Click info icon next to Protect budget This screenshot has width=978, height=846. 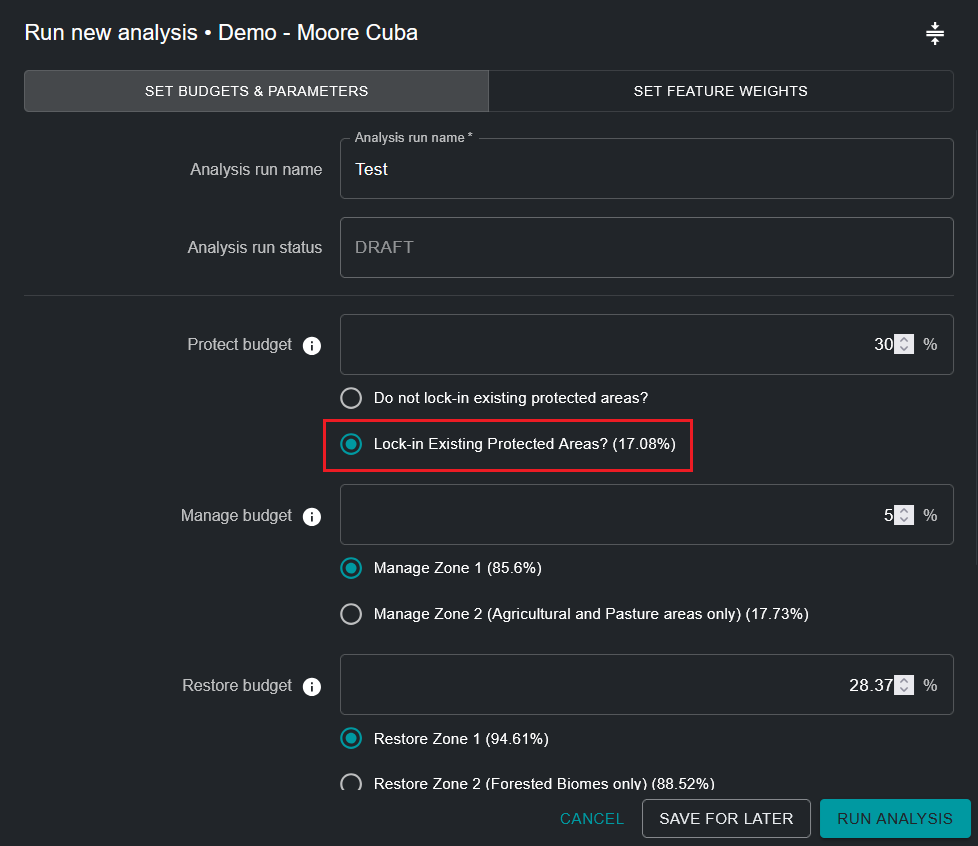(312, 346)
